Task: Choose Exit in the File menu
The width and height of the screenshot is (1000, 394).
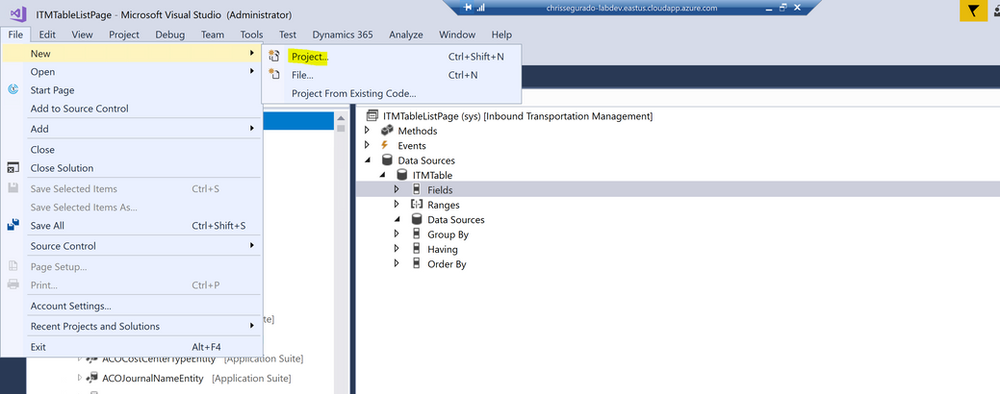Action: (x=131, y=347)
